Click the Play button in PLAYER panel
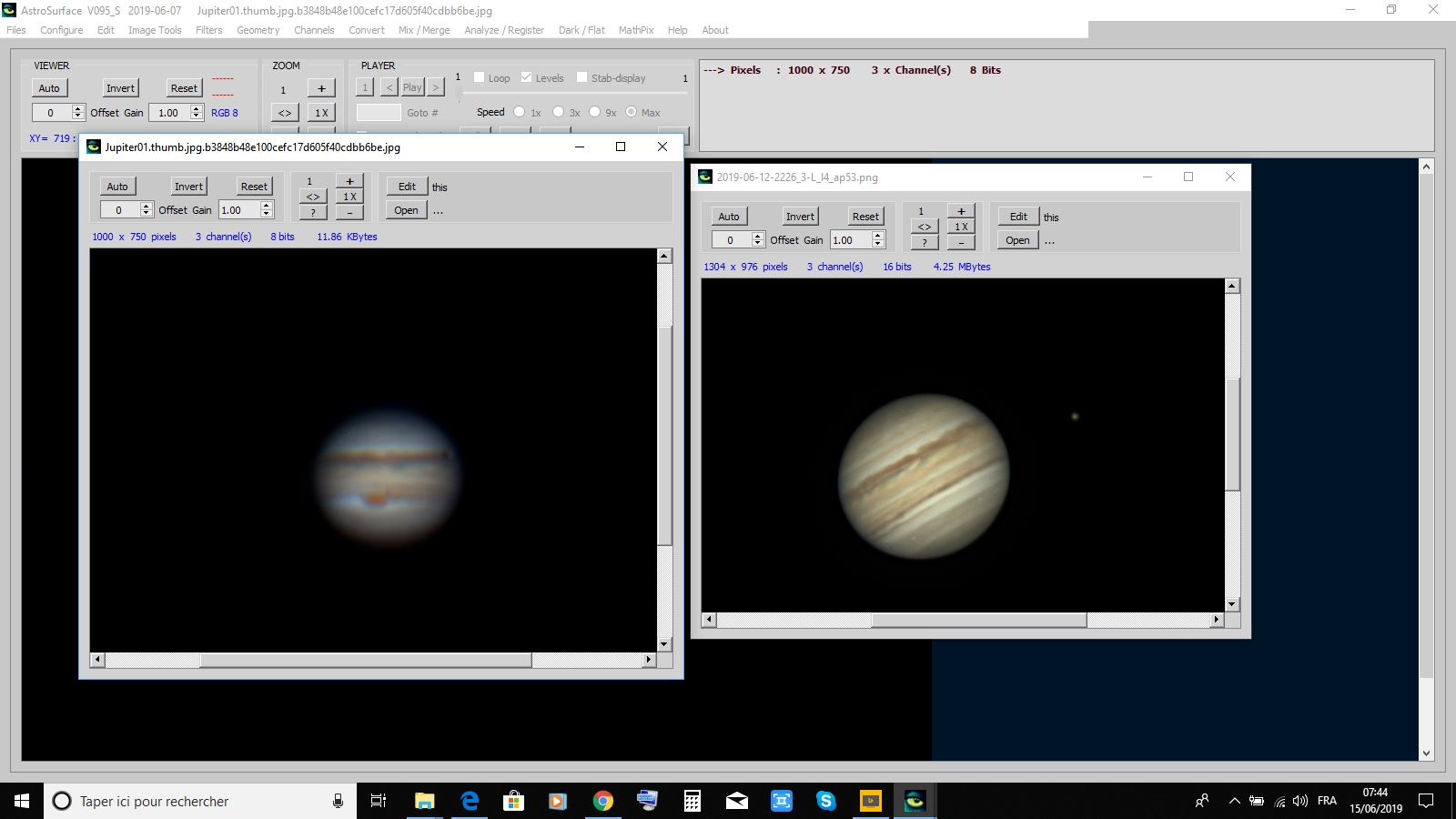Screen dimensions: 1456x819 (x=412, y=87)
